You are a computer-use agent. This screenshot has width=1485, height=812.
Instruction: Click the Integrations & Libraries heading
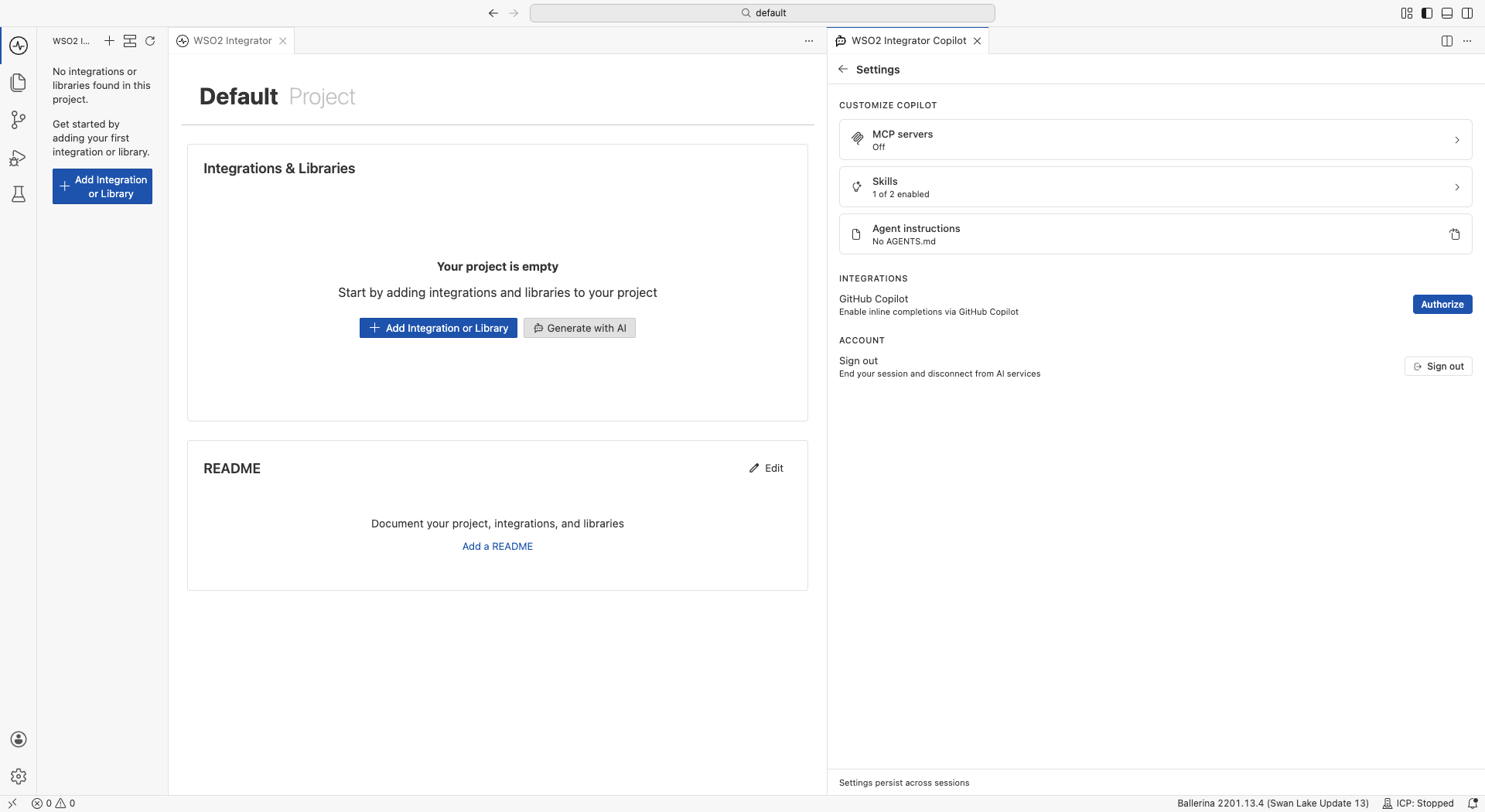coord(279,169)
